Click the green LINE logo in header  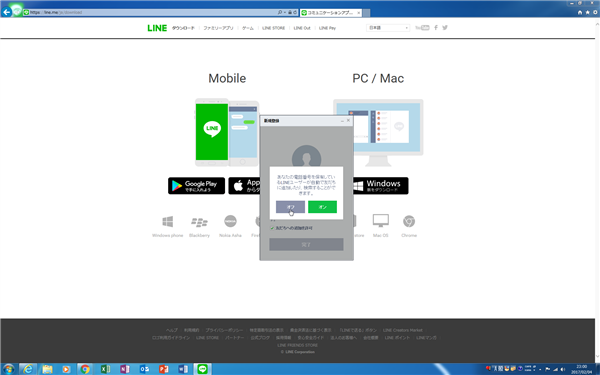tap(157, 28)
